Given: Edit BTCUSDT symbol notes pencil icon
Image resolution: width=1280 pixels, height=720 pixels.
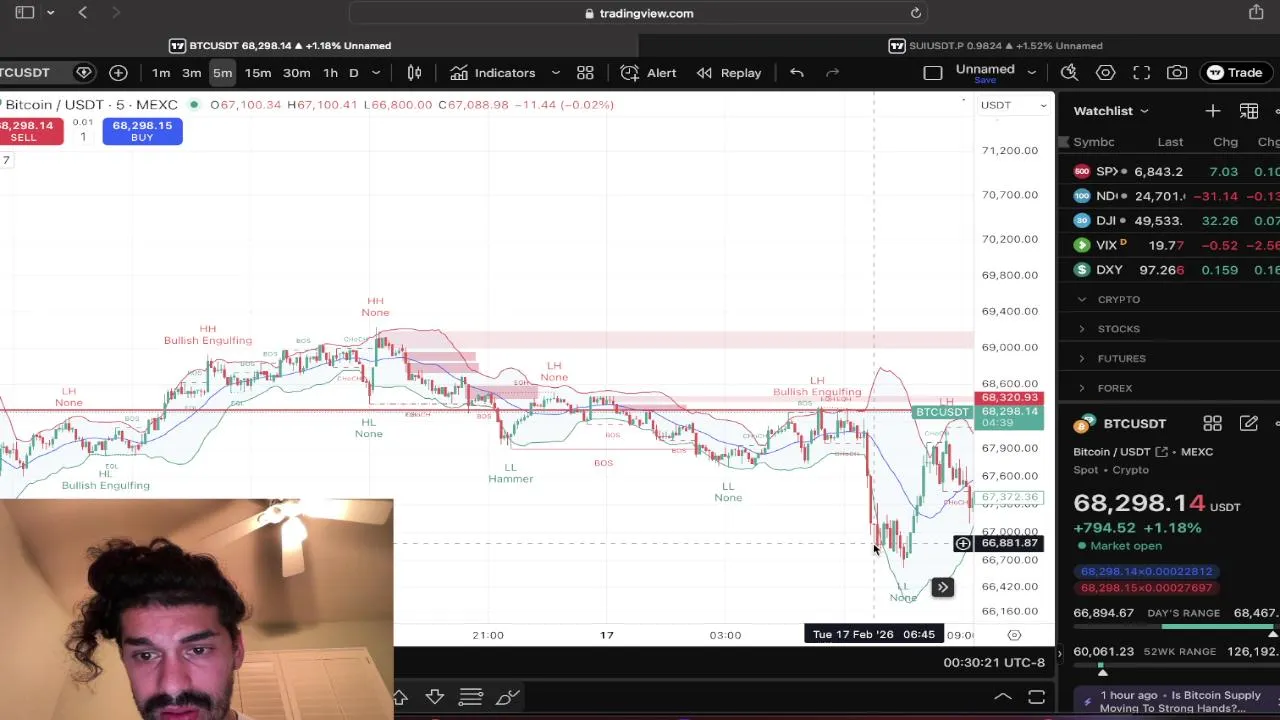Looking at the screenshot, I should point(1249,424).
